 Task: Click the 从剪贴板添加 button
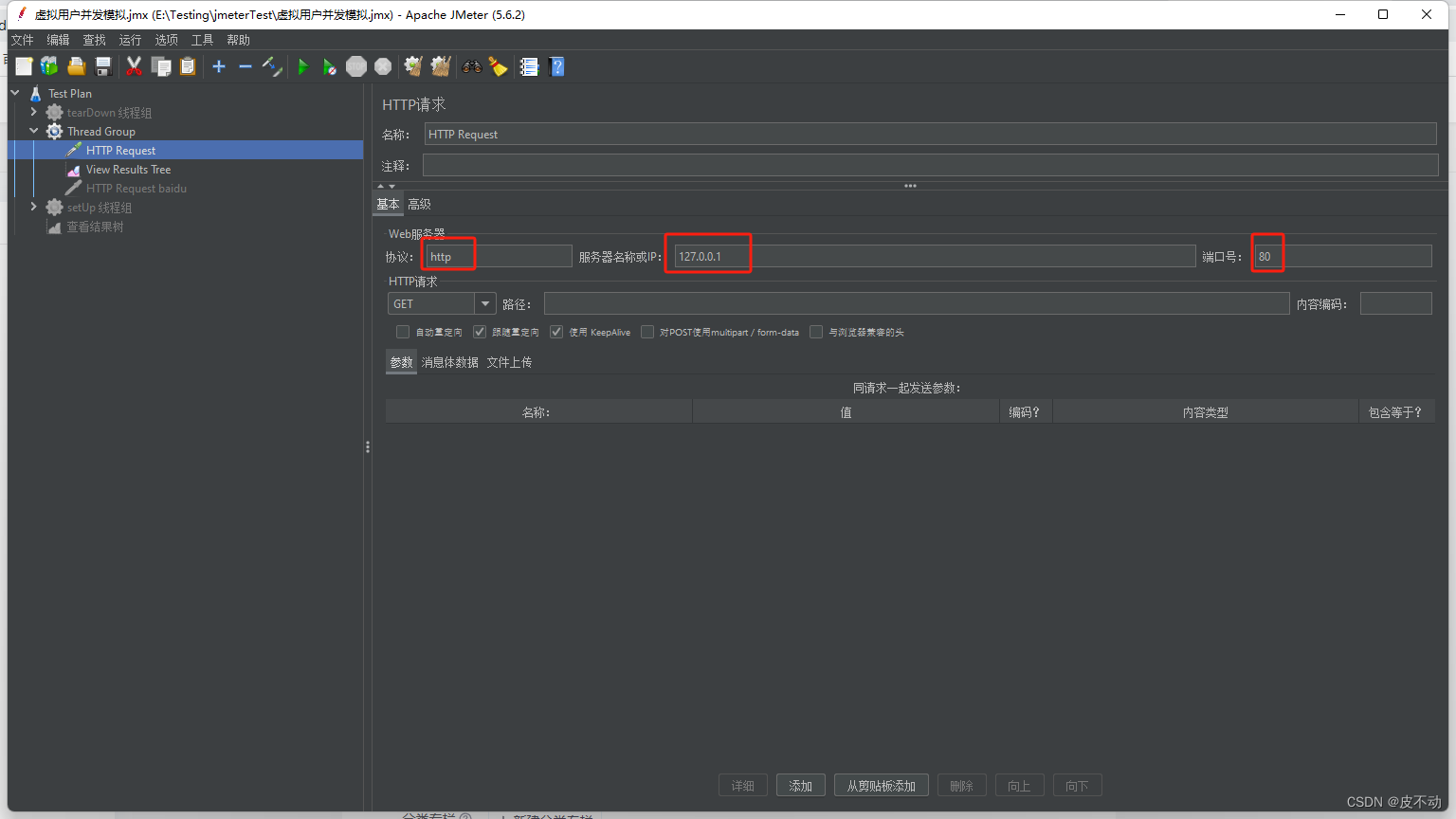881,785
